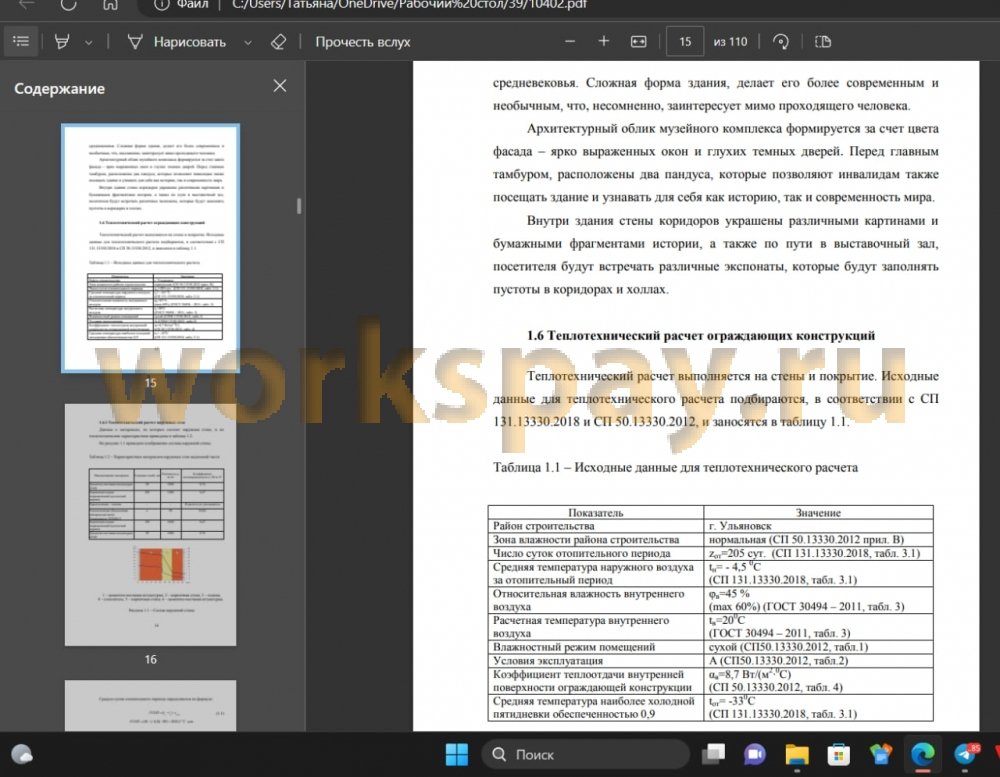Open the weather widget on the taskbar
This screenshot has width=1000, height=777.
tap(22, 755)
